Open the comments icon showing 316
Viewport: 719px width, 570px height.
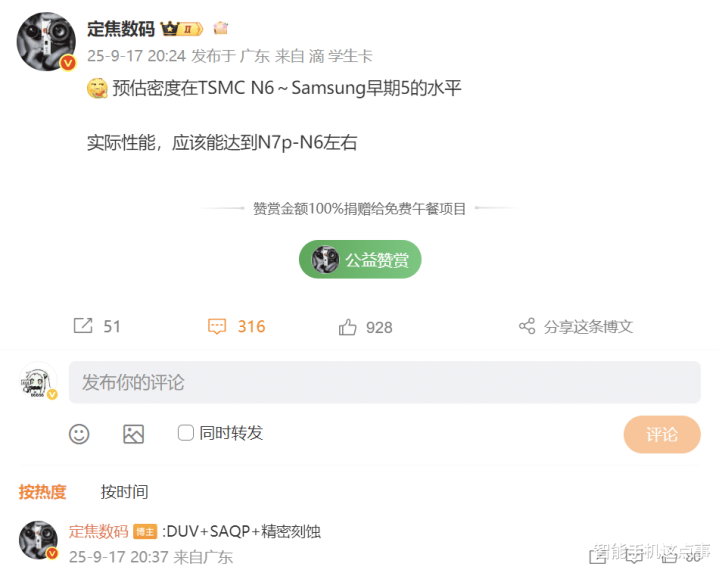(217, 326)
